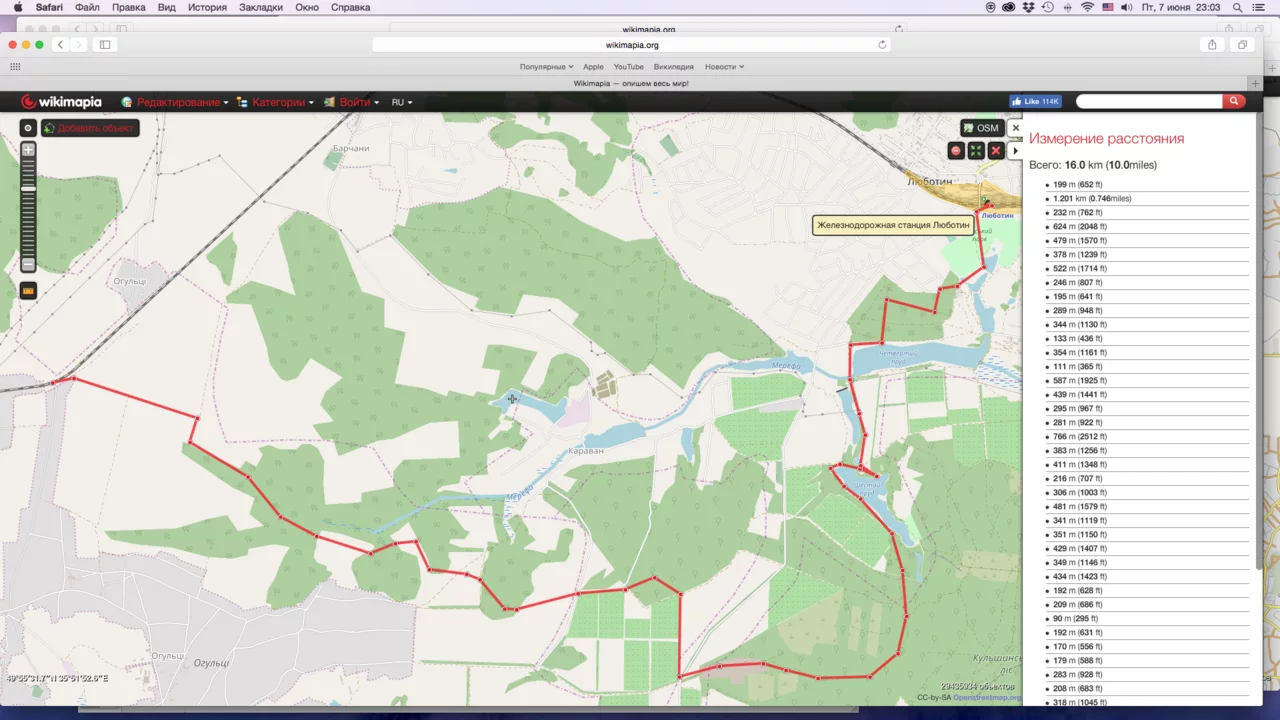
Task: Click the Wi-Fi status icon
Action: [1087, 7]
